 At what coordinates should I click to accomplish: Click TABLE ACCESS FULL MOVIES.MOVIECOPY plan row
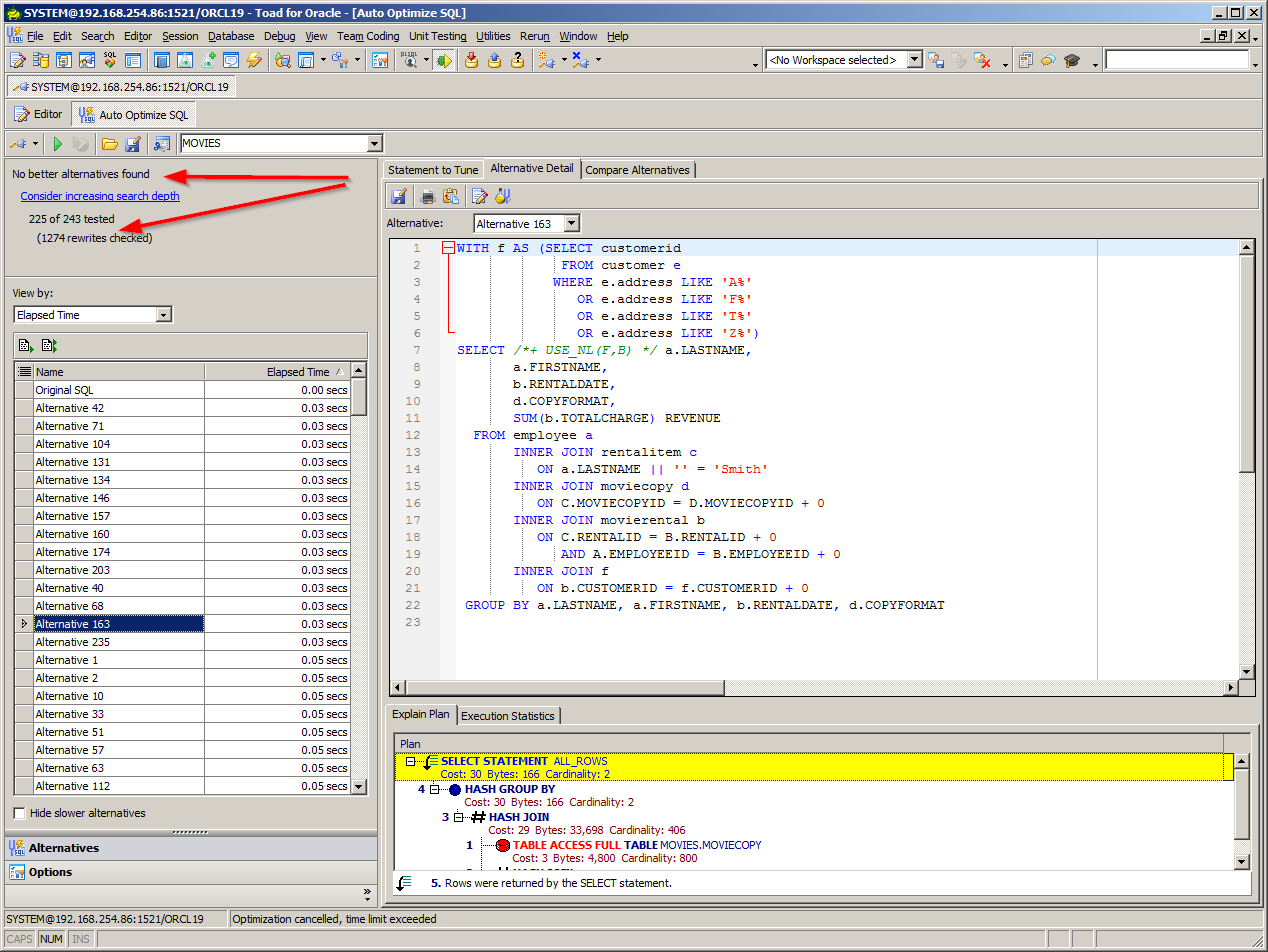click(x=637, y=845)
